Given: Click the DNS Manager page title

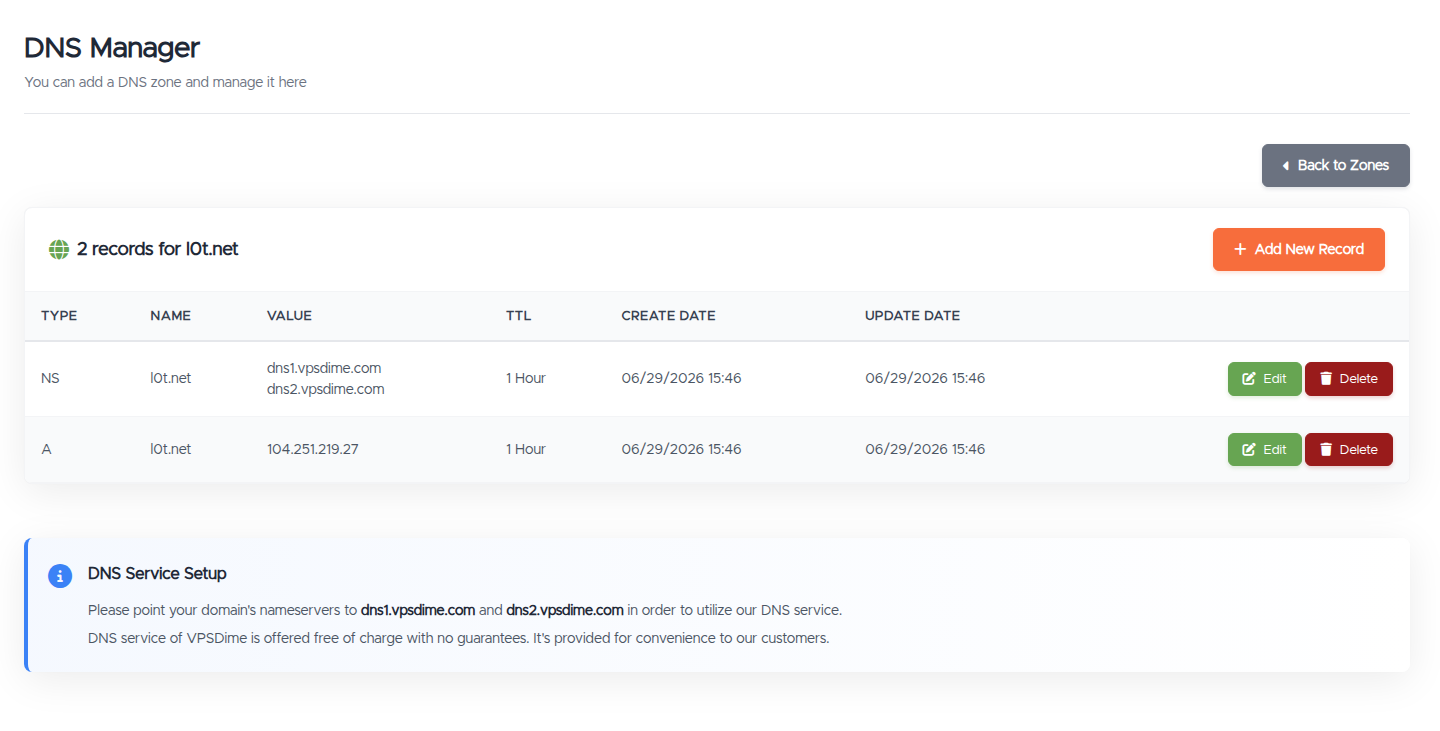Looking at the screenshot, I should pos(112,47).
